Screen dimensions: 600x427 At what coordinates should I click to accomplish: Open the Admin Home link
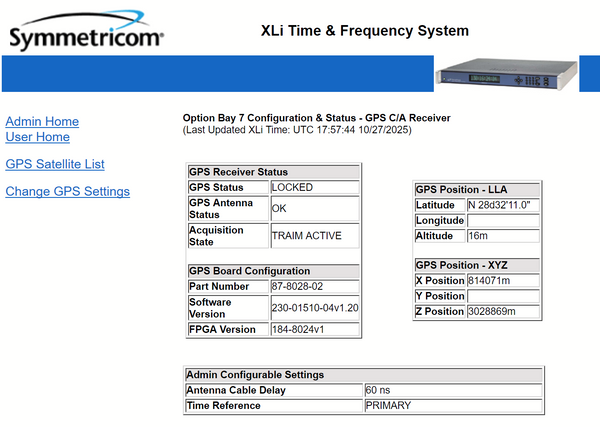[42, 121]
